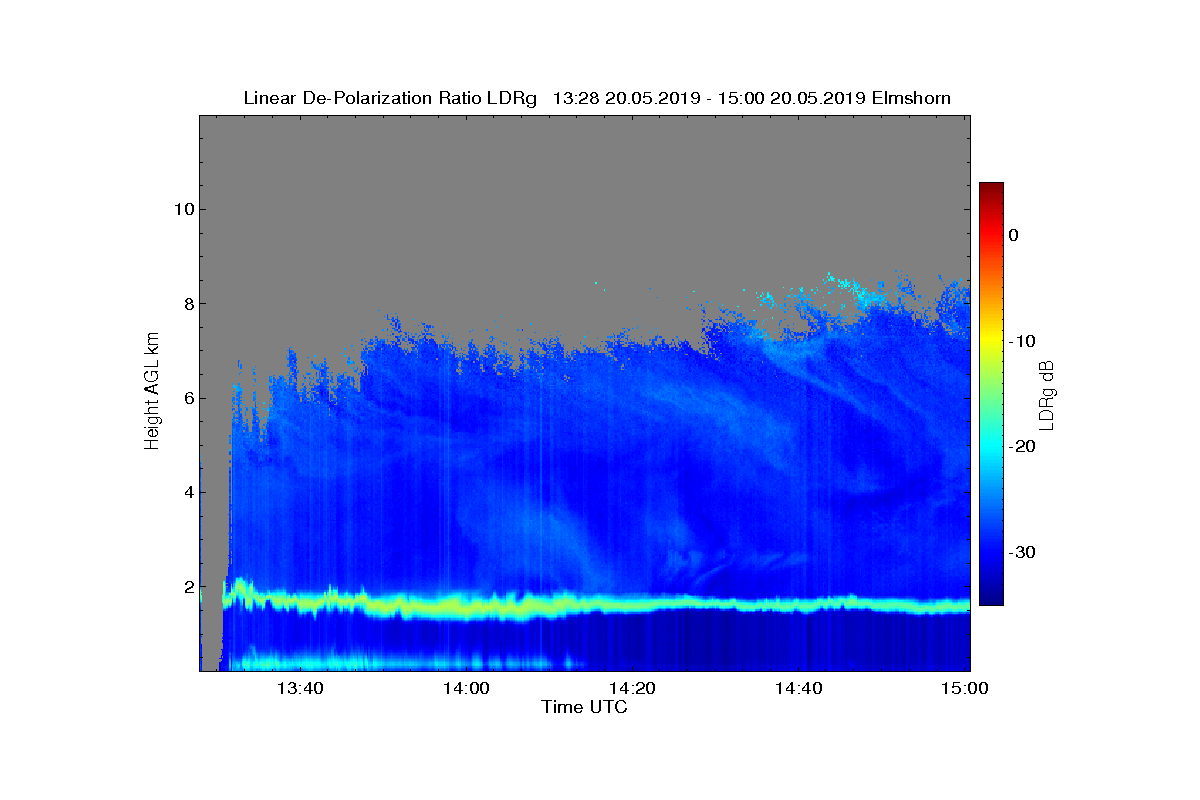
Task: Click the cyan region of the colorbar
Action: pos(991,447)
